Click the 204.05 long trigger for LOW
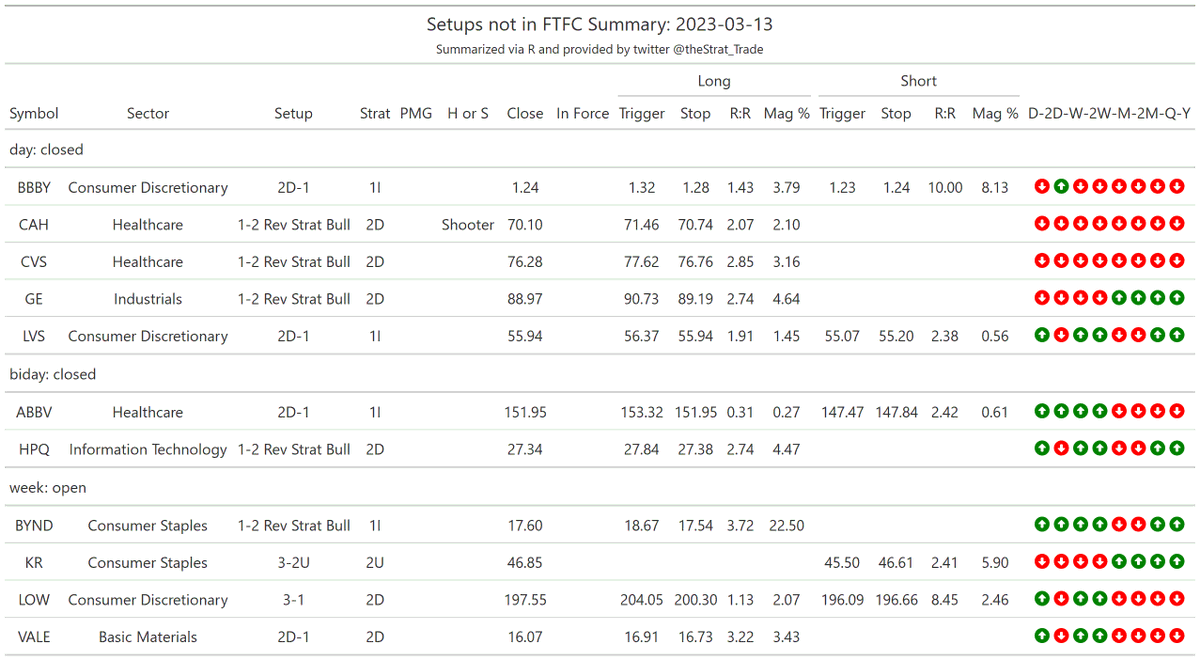 tap(642, 599)
